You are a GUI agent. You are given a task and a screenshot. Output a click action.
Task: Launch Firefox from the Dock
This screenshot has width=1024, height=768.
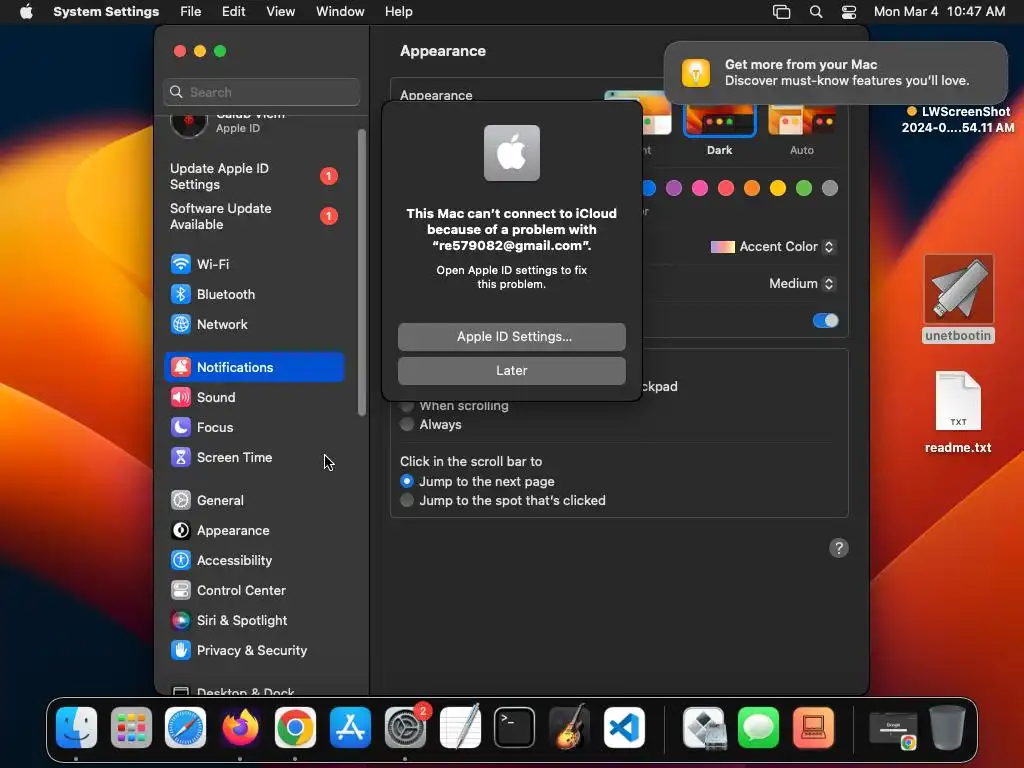pos(240,728)
